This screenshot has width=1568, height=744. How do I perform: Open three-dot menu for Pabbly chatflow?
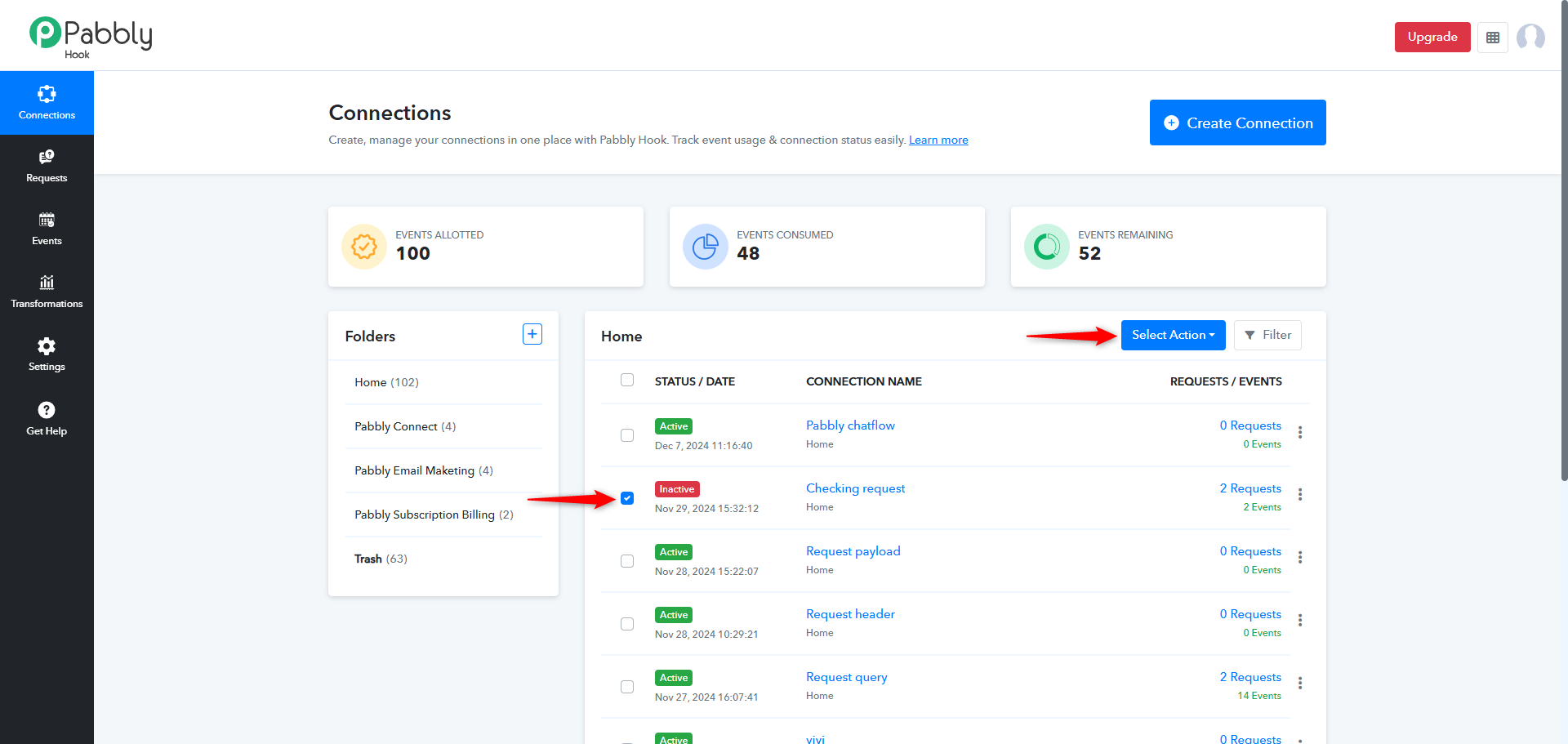pos(1300,432)
